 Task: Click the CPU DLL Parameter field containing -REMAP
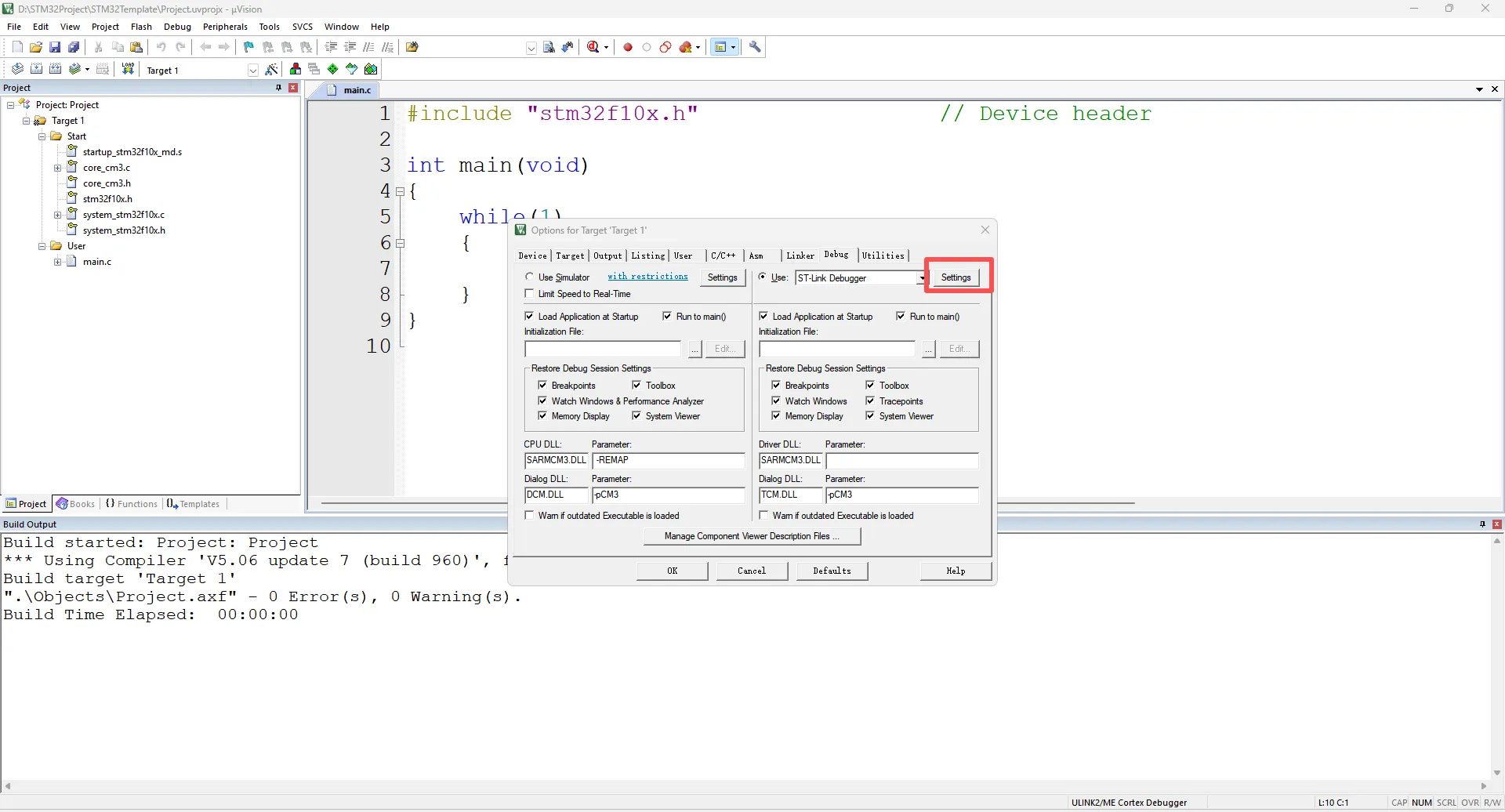pos(668,460)
